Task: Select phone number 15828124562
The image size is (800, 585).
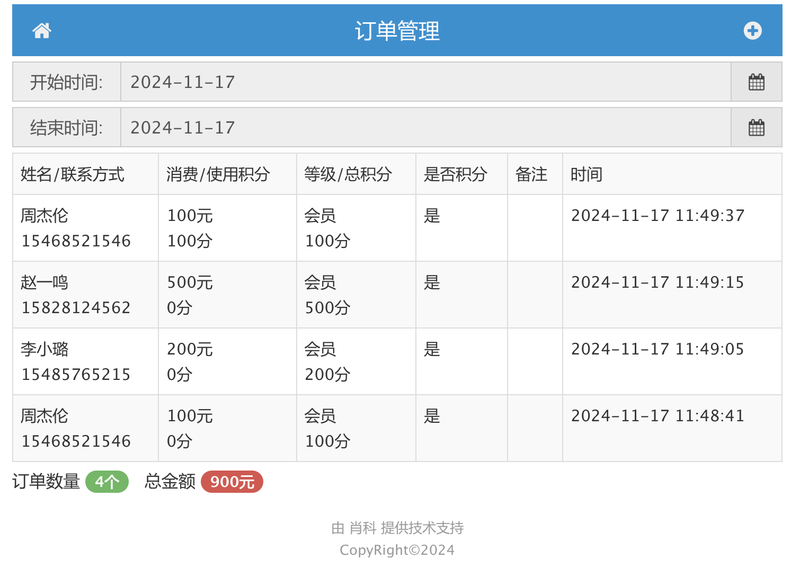Action: point(76,308)
